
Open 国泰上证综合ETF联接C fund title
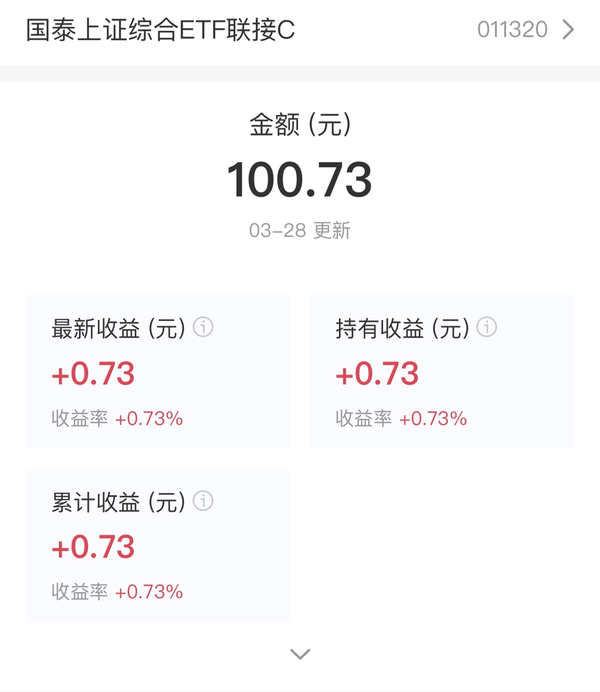(160, 30)
